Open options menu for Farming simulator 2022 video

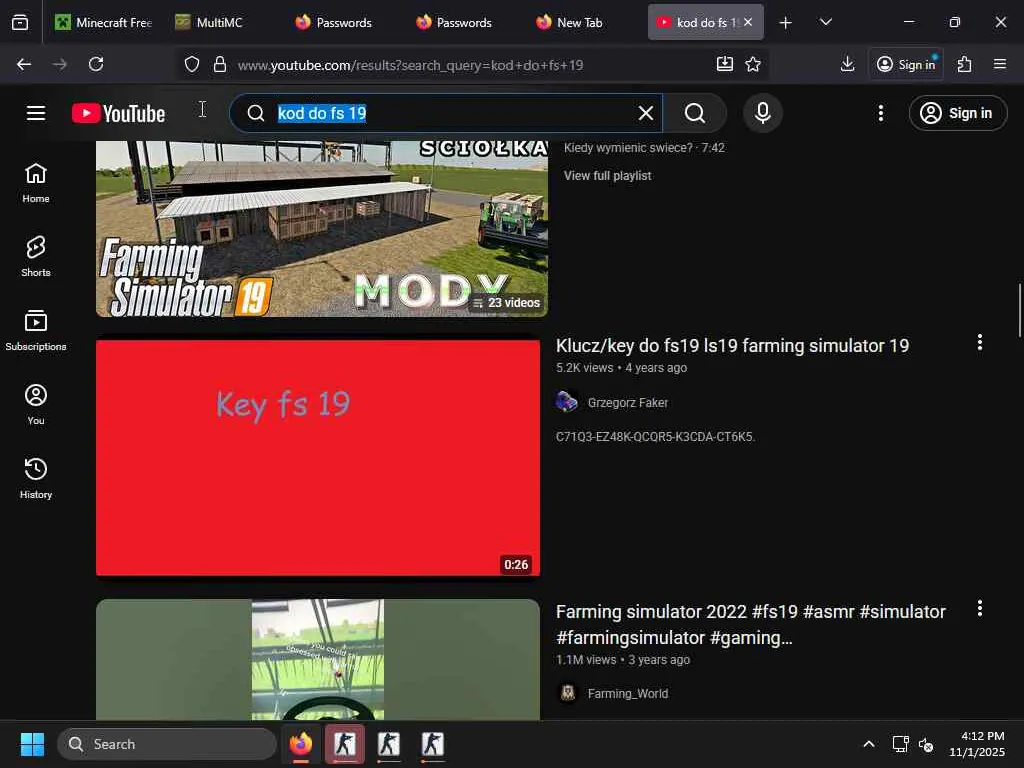979,609
